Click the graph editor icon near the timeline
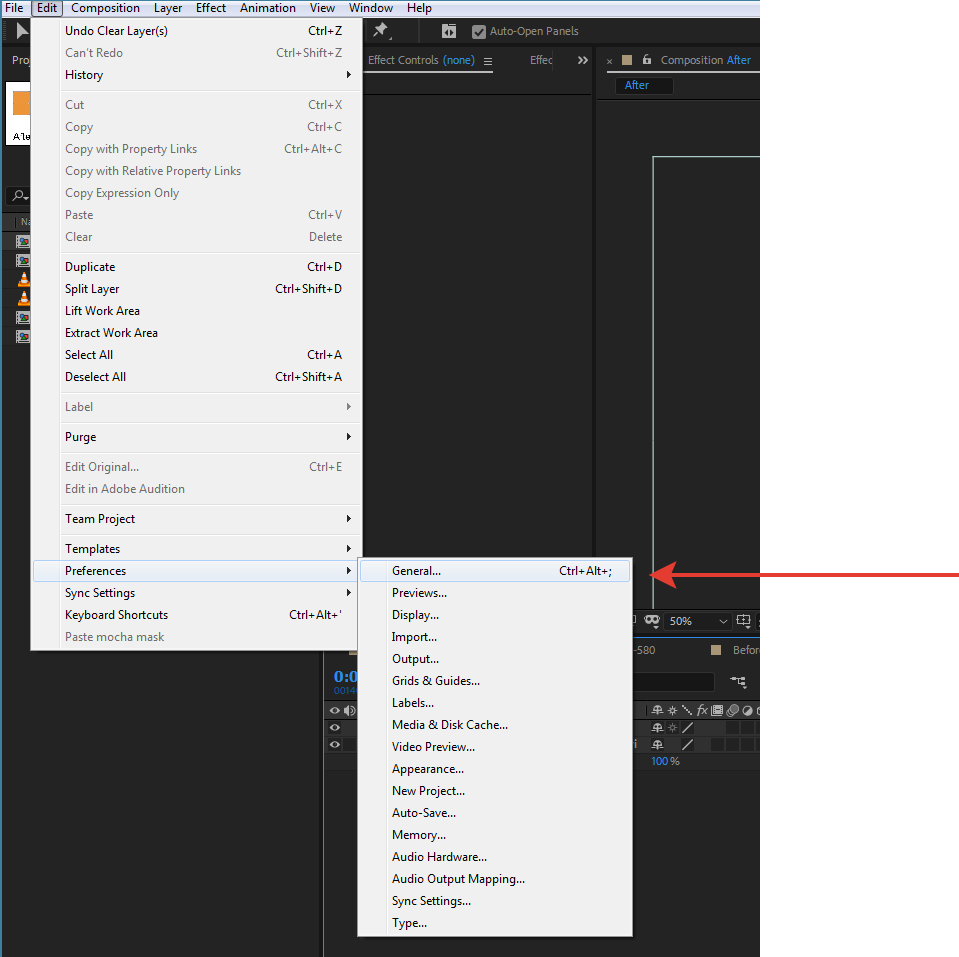The height and width of the screenshot is (957, 959). pyautogui.click(x=738, y=681)
